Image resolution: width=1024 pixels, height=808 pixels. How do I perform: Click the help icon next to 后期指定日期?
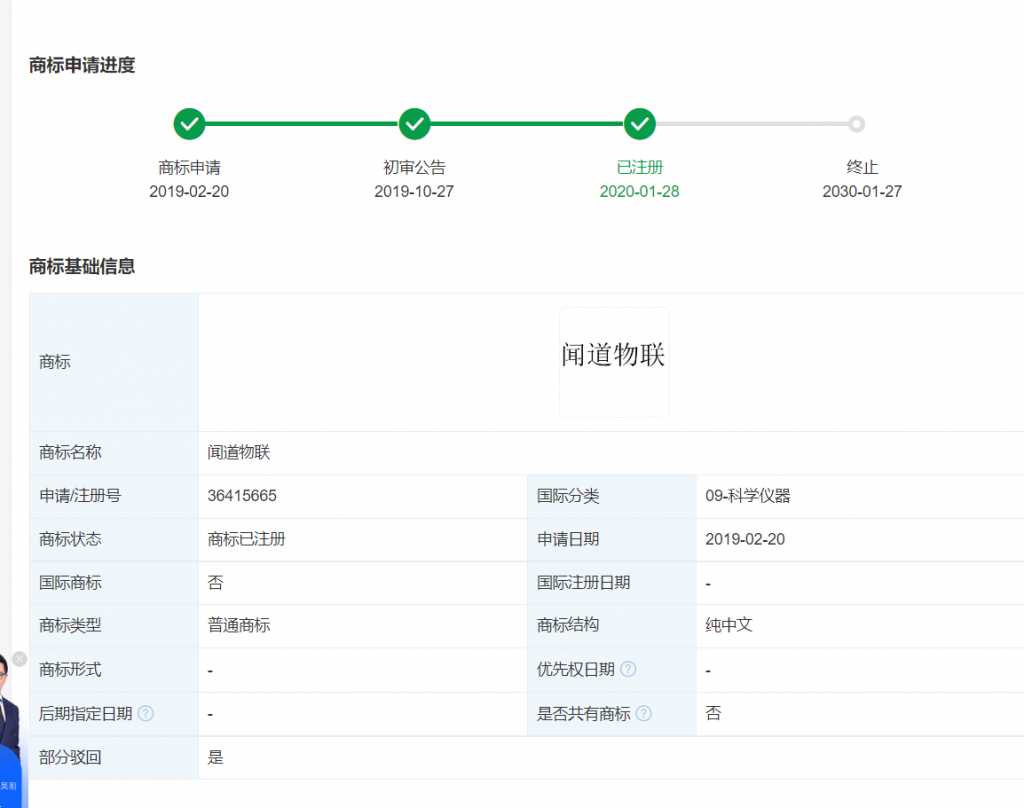pyautogui.click(x=146, y=713)
